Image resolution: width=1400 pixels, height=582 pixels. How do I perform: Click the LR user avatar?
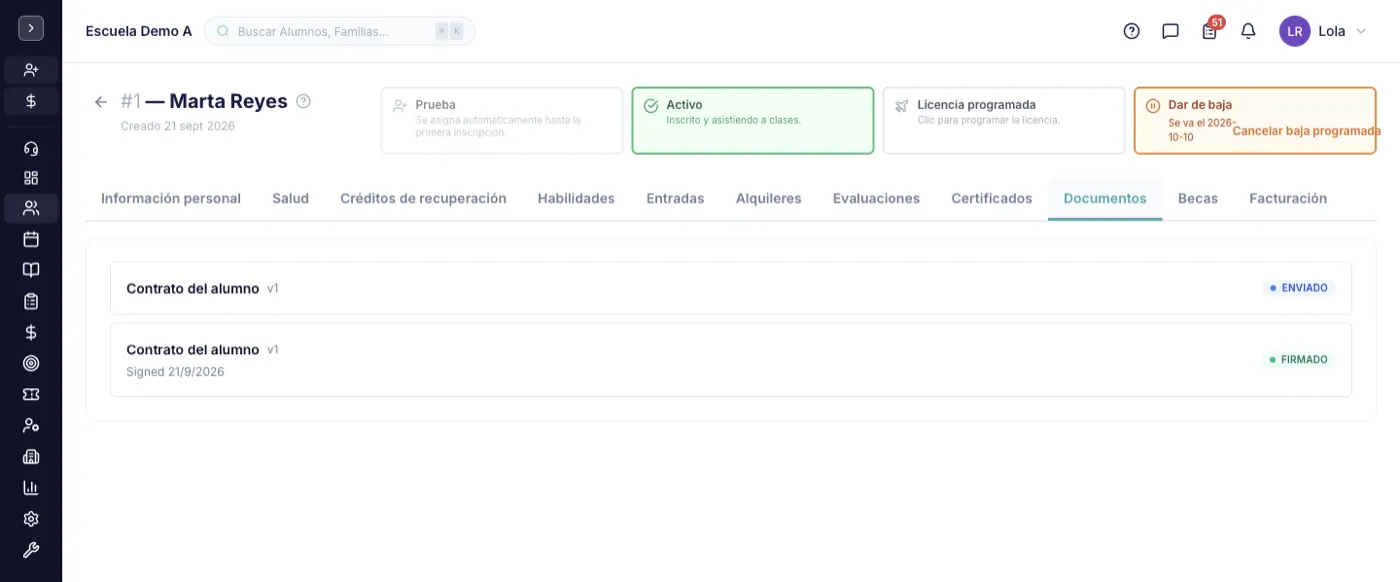pos(1295,31)
